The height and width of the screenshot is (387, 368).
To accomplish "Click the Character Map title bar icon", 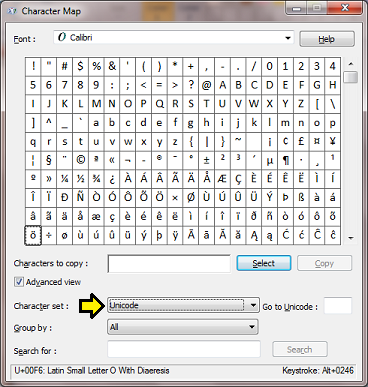I will pyautogui.click(x=12, y=11).
